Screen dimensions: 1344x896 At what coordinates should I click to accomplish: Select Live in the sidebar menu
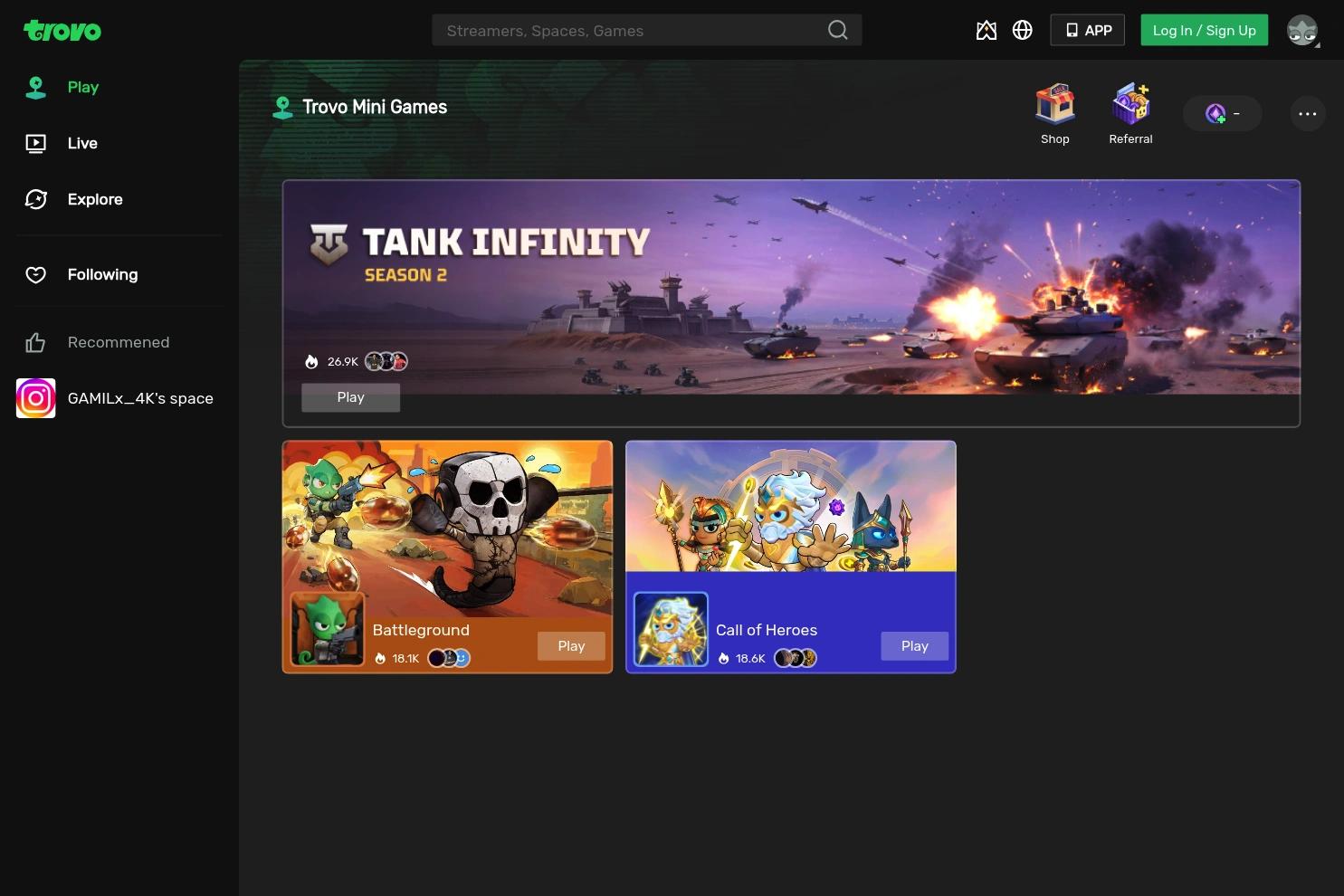click(82, 144)
